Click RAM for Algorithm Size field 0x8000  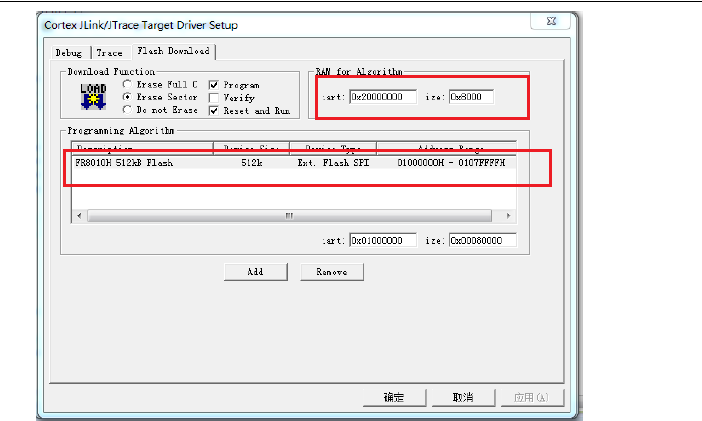click(x=471, y=97)
